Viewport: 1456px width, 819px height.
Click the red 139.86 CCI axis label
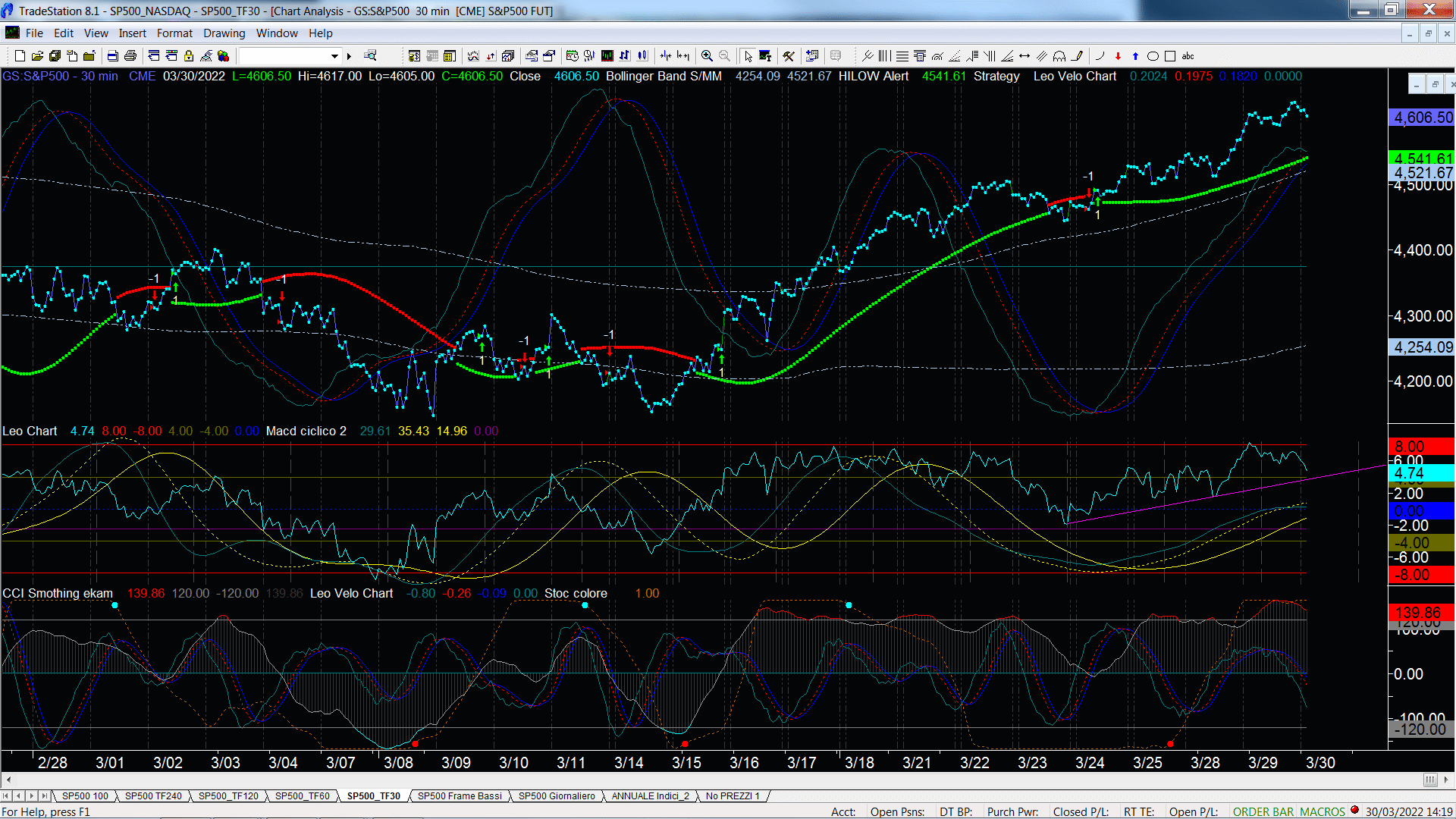pos(1423,612)
